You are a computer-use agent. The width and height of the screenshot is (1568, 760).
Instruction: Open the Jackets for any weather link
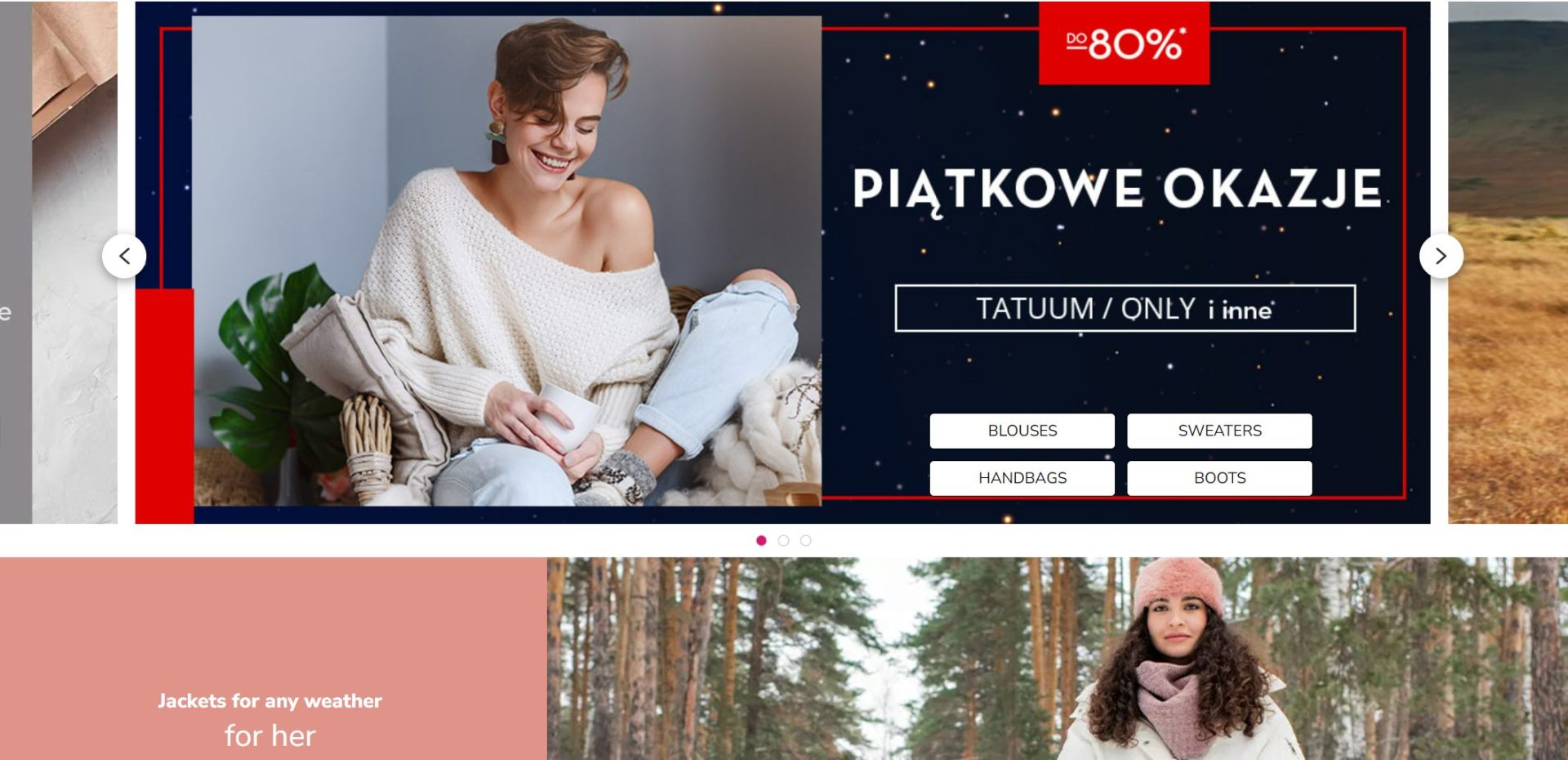269,700
